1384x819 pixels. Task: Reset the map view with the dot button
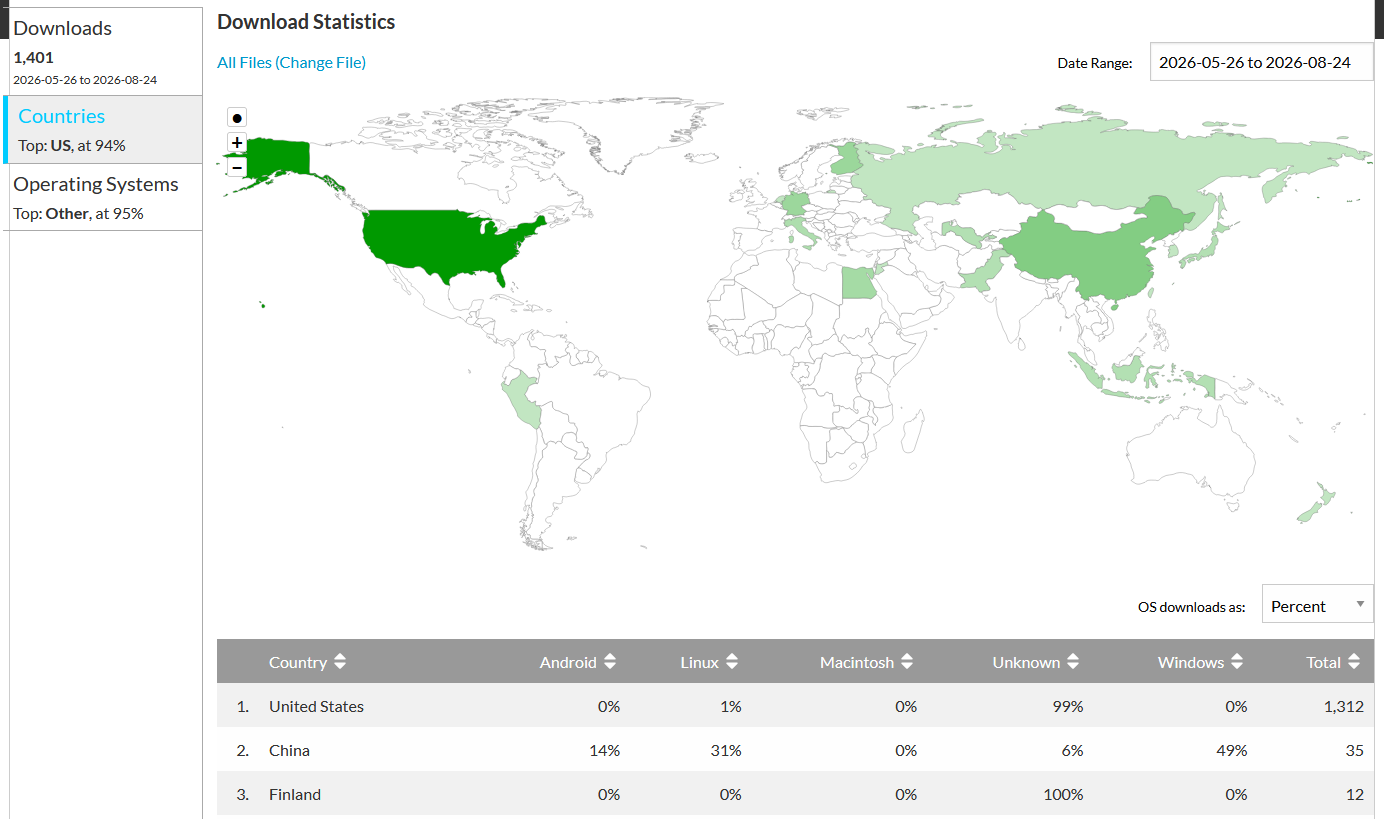pyautogui.click(x=237, y=117)
